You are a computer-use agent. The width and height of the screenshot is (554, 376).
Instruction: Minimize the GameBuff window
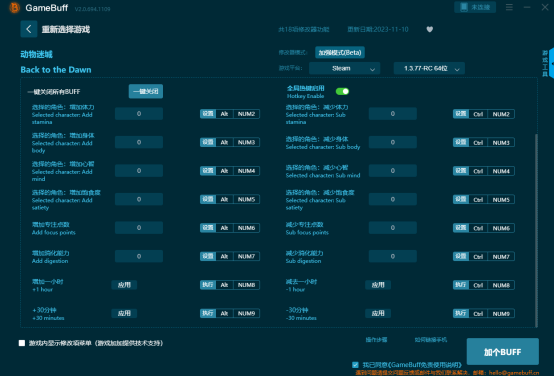click(x=527, y=7)
